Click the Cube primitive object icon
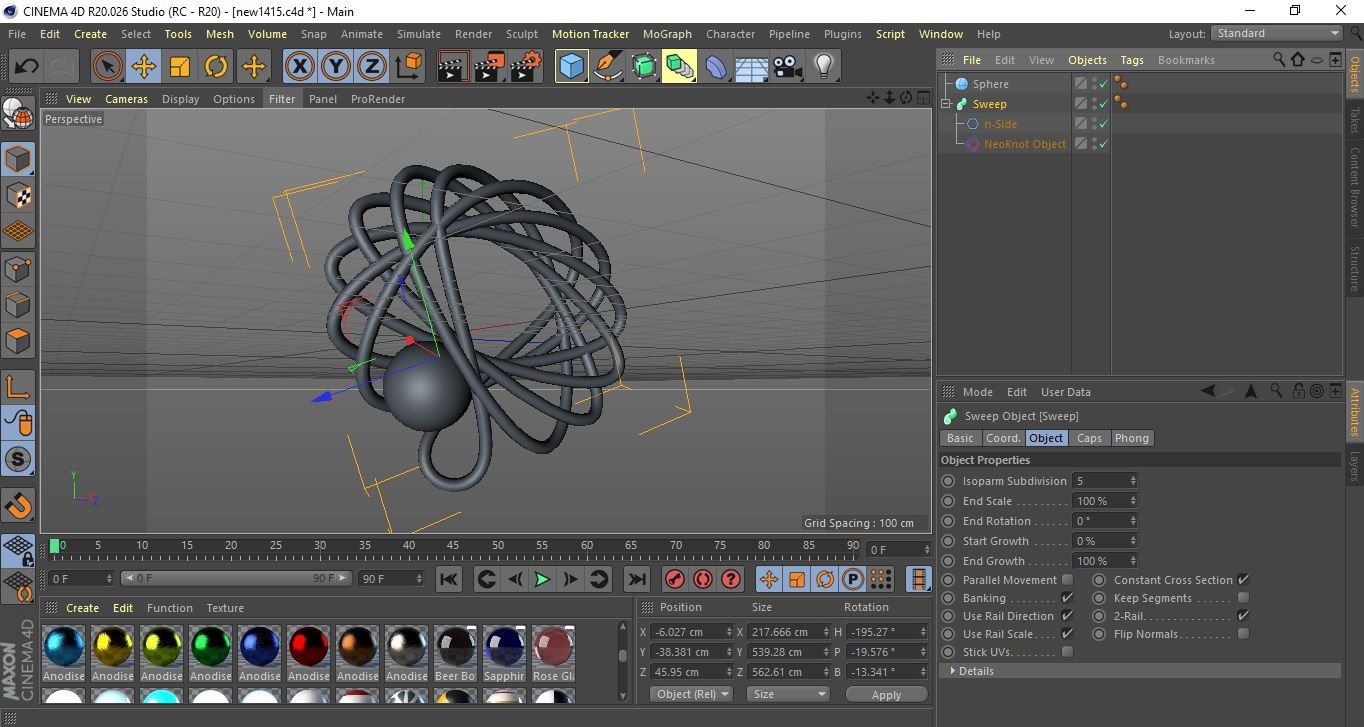 click(571, 67)
